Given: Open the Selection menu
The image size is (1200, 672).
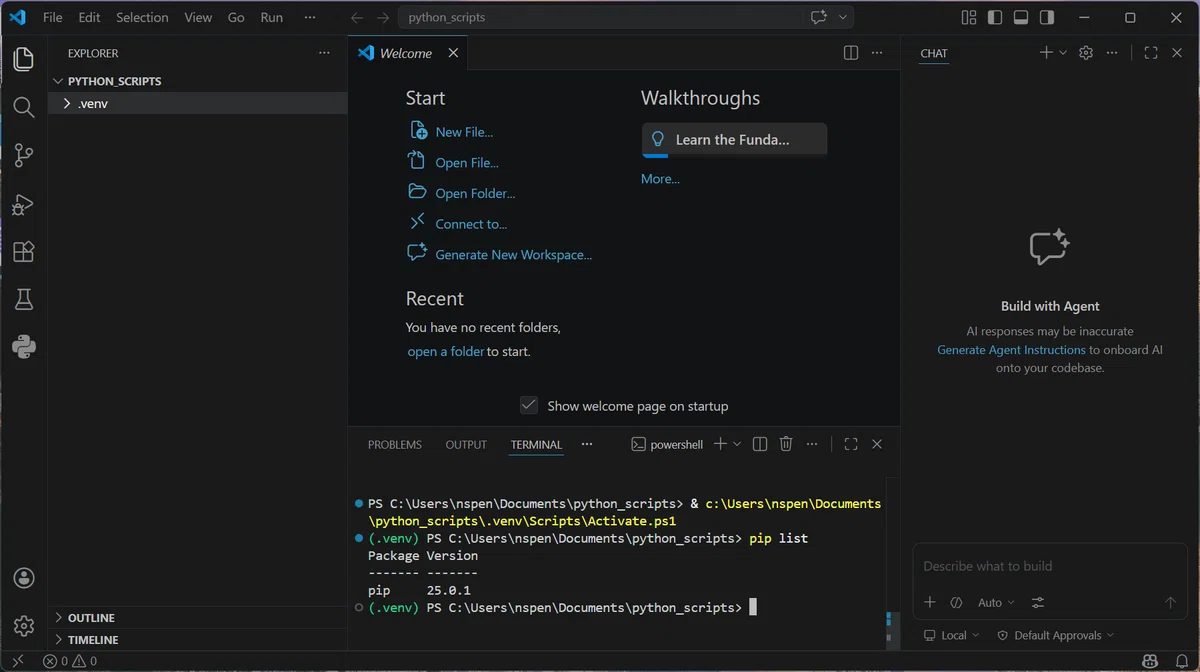Looking at the screenshot, I should click(x=142, y=17).
